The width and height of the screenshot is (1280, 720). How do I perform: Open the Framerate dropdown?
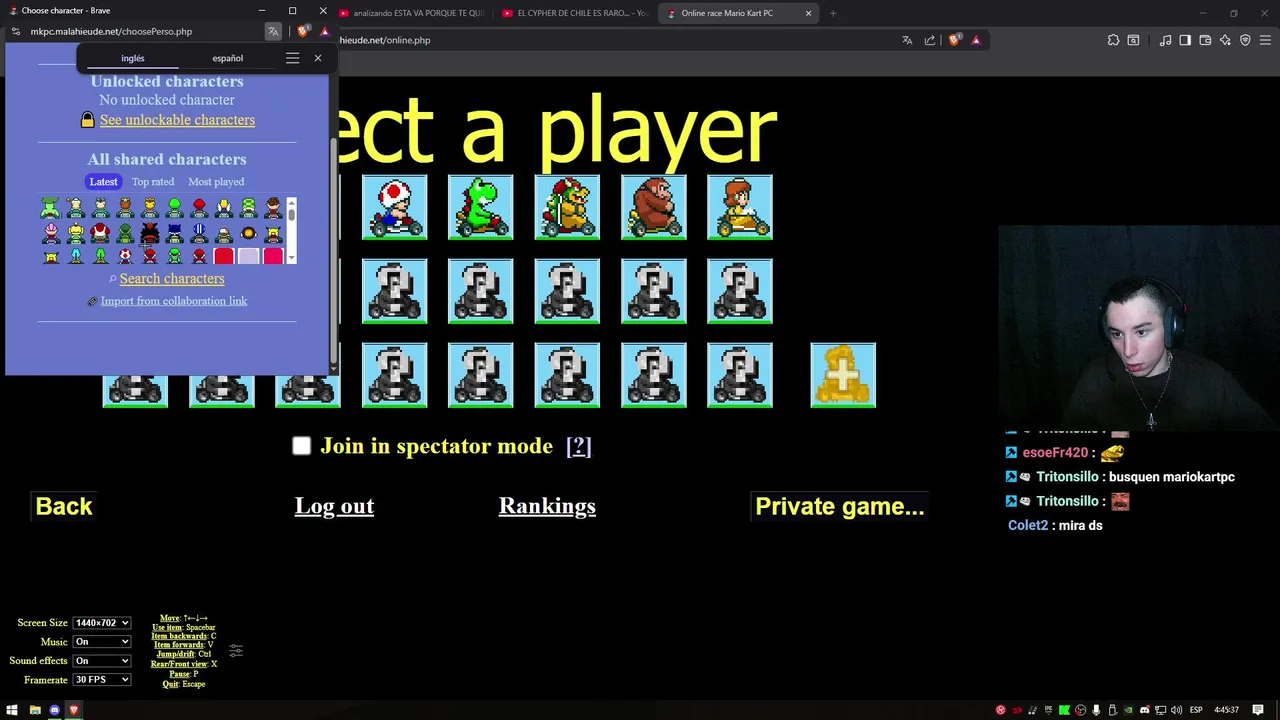pos(102,680)
